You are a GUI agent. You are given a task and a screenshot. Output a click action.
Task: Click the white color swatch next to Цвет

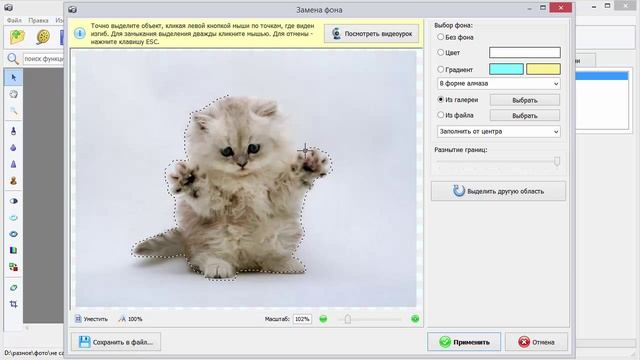525,53
